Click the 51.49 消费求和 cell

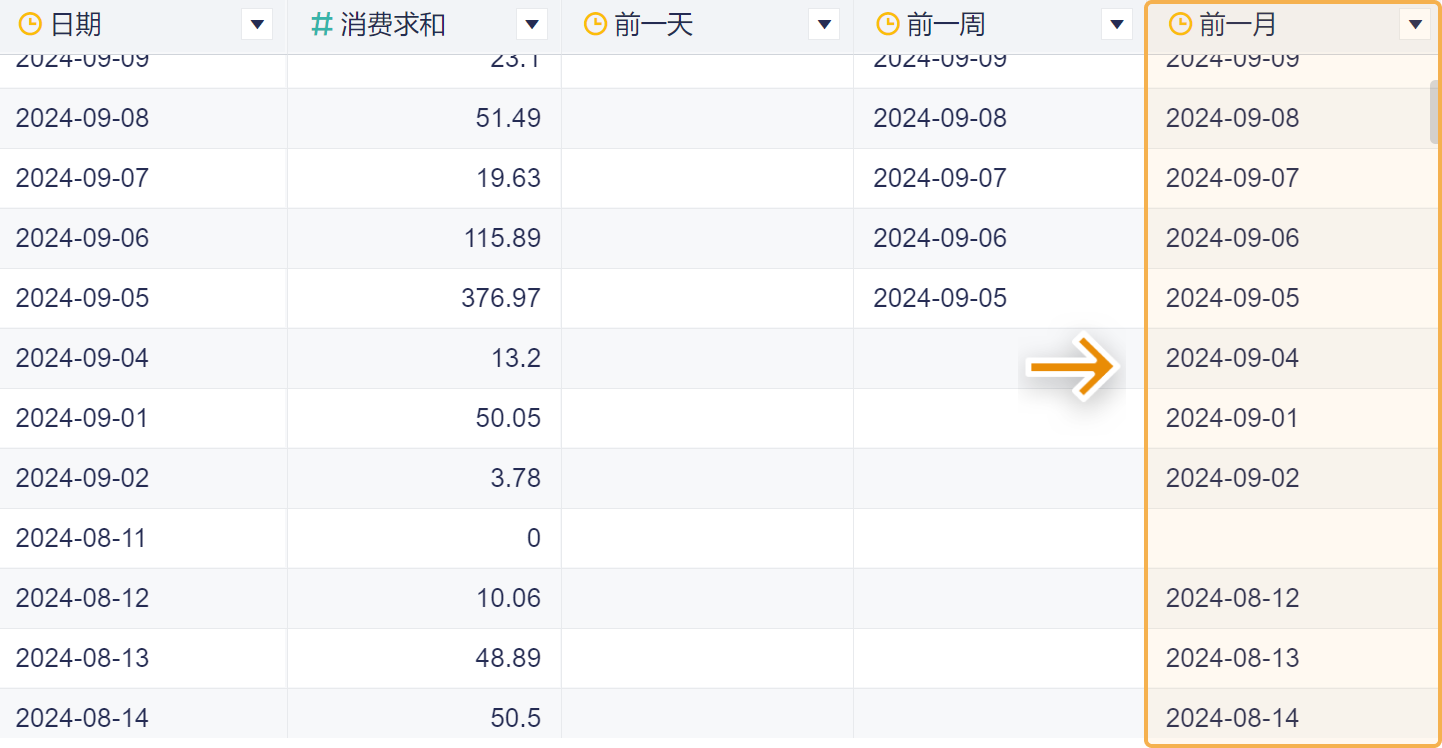point(508,118)
